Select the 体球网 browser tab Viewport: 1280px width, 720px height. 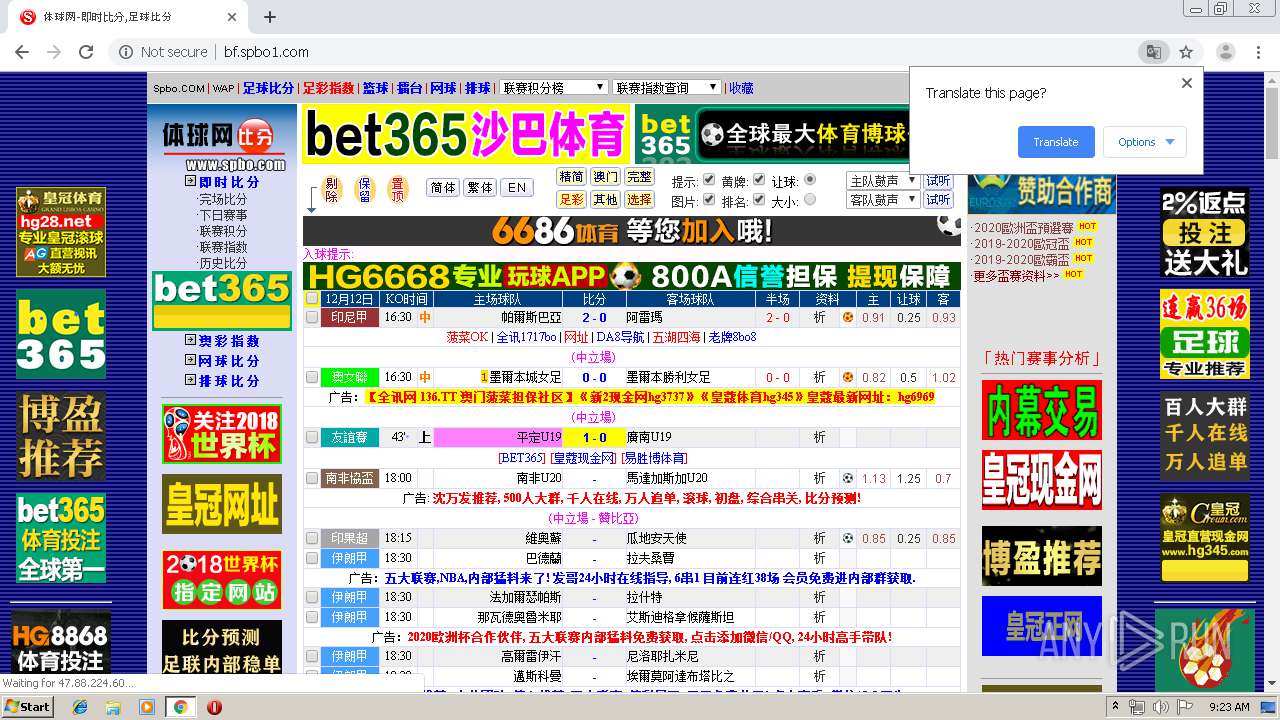pyautogui.click(x=128, y=17)
